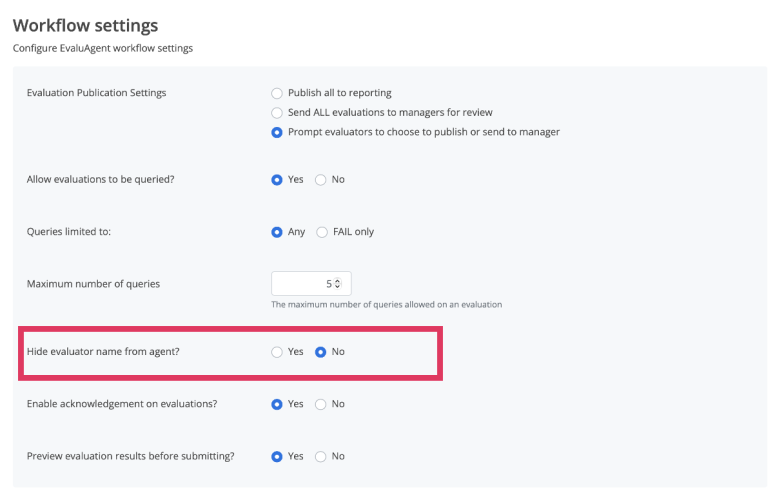Limit queries to 'FAIL only'
The height and width of the screenshot is (500, 784).
coord(322,232)
